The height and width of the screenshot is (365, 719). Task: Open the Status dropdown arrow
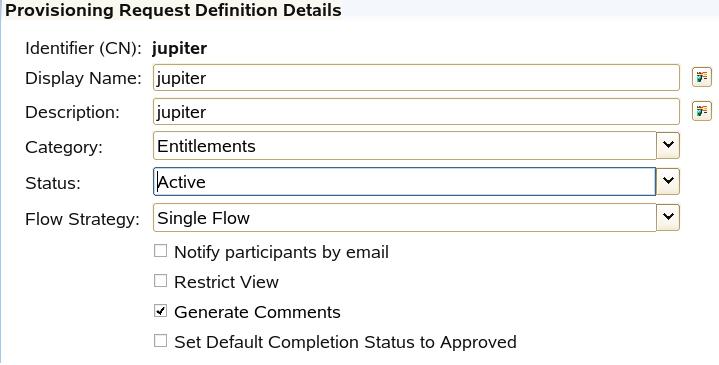pos(668,181)
